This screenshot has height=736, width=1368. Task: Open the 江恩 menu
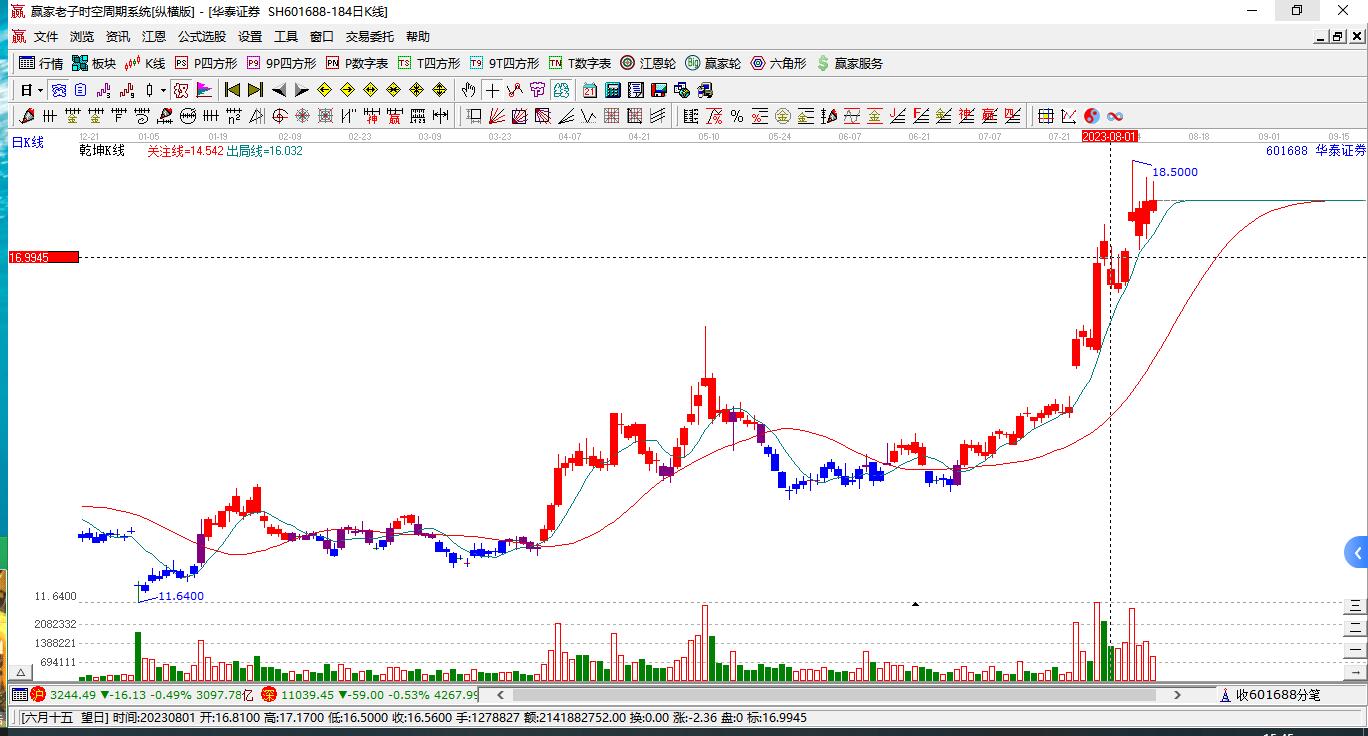coord(154,37)
